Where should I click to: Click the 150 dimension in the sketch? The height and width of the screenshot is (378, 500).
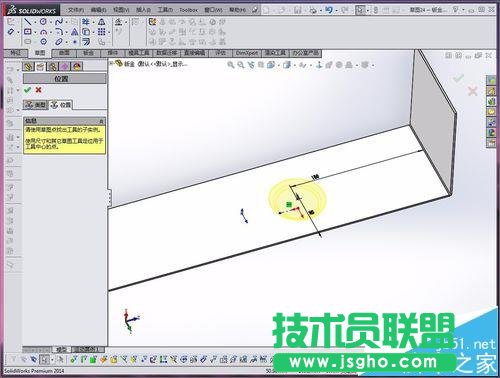click(315, 177)
